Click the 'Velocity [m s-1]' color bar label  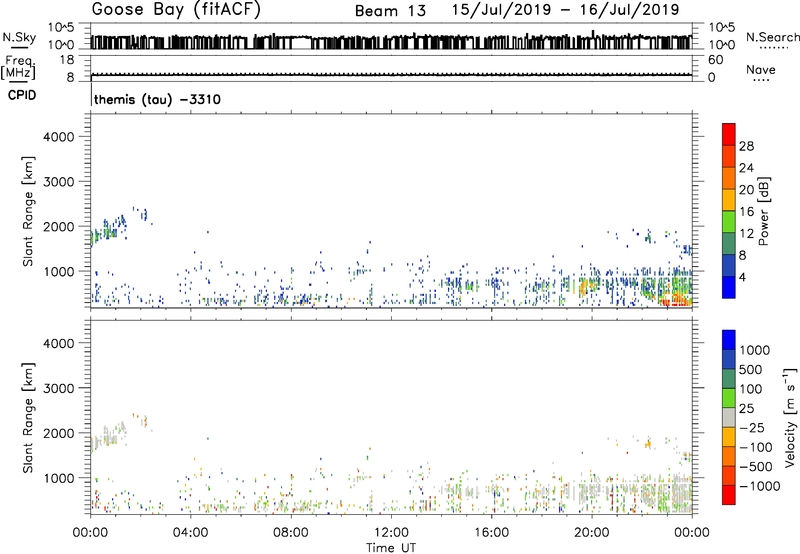(790, 417)
